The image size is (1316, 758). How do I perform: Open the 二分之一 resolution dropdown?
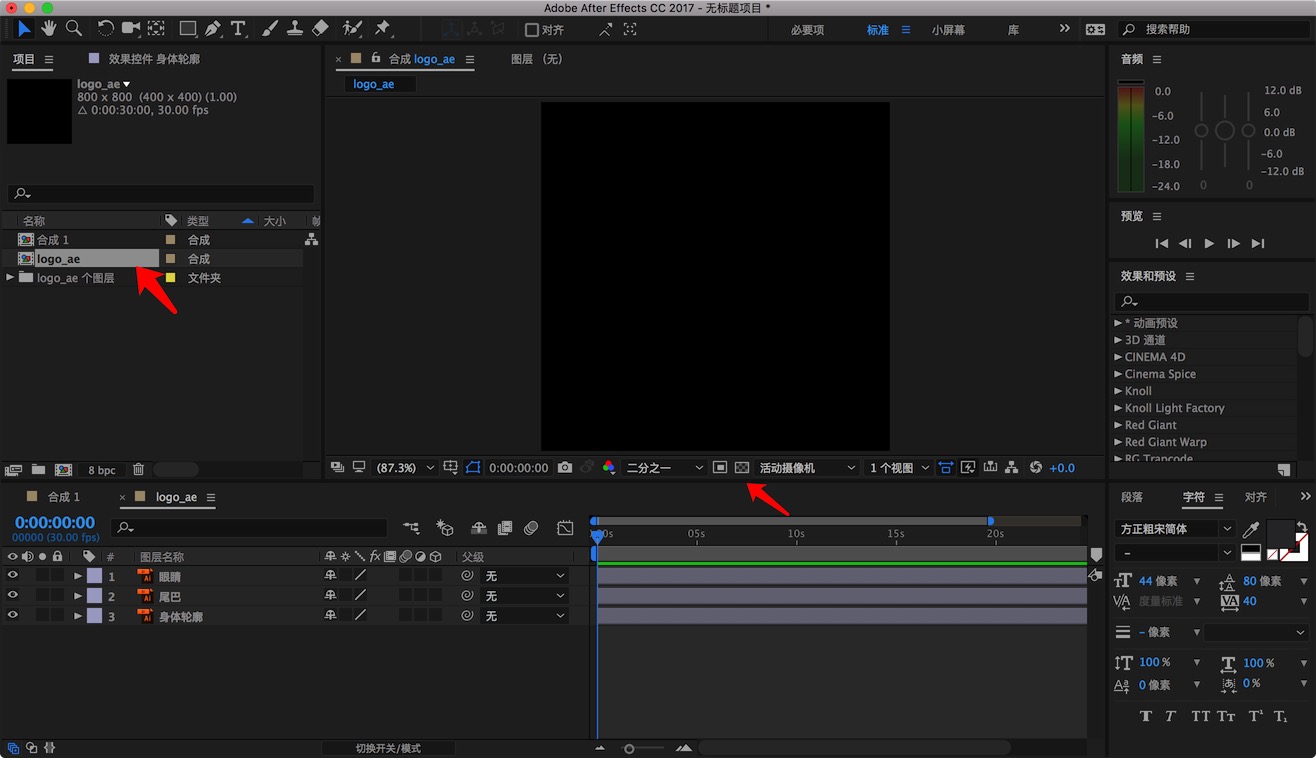664,468
